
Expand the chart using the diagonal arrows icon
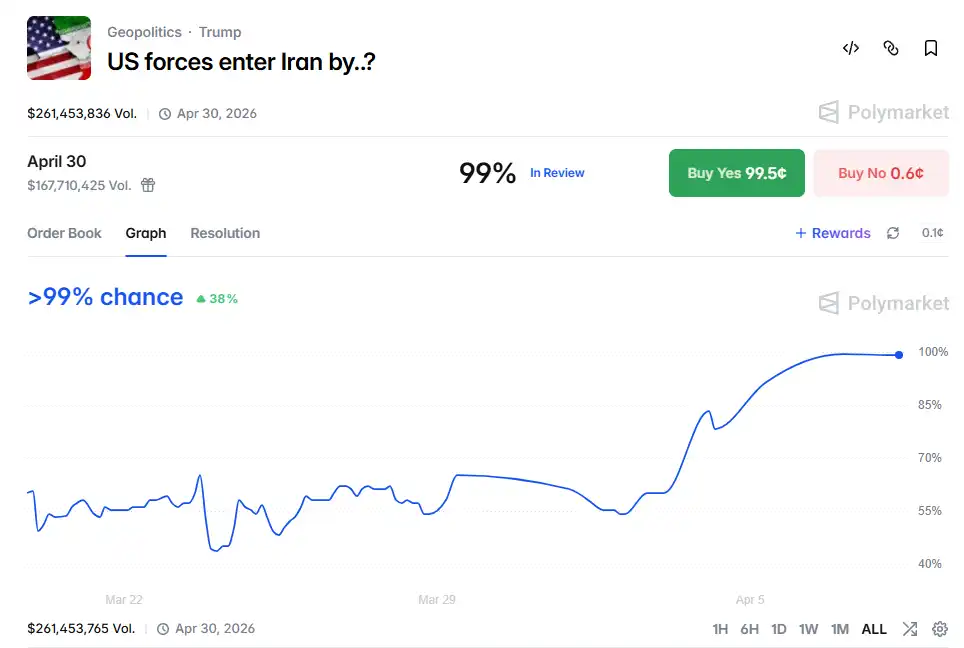coord(910,629)
